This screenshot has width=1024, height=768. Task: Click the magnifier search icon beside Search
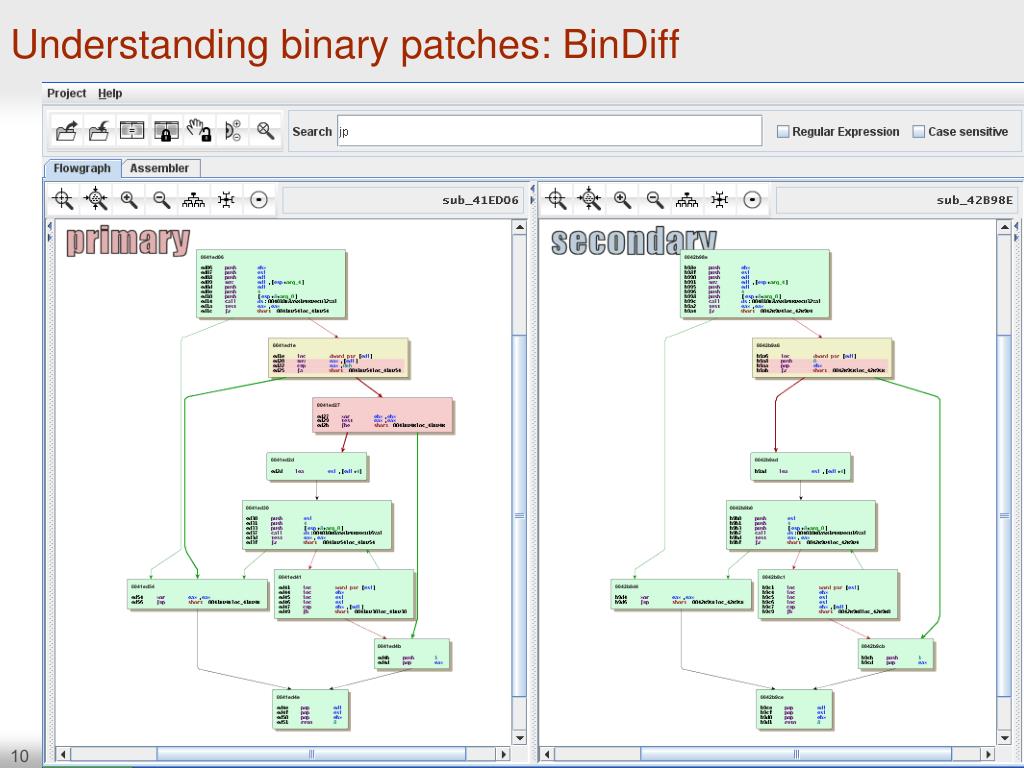(265, 130)
